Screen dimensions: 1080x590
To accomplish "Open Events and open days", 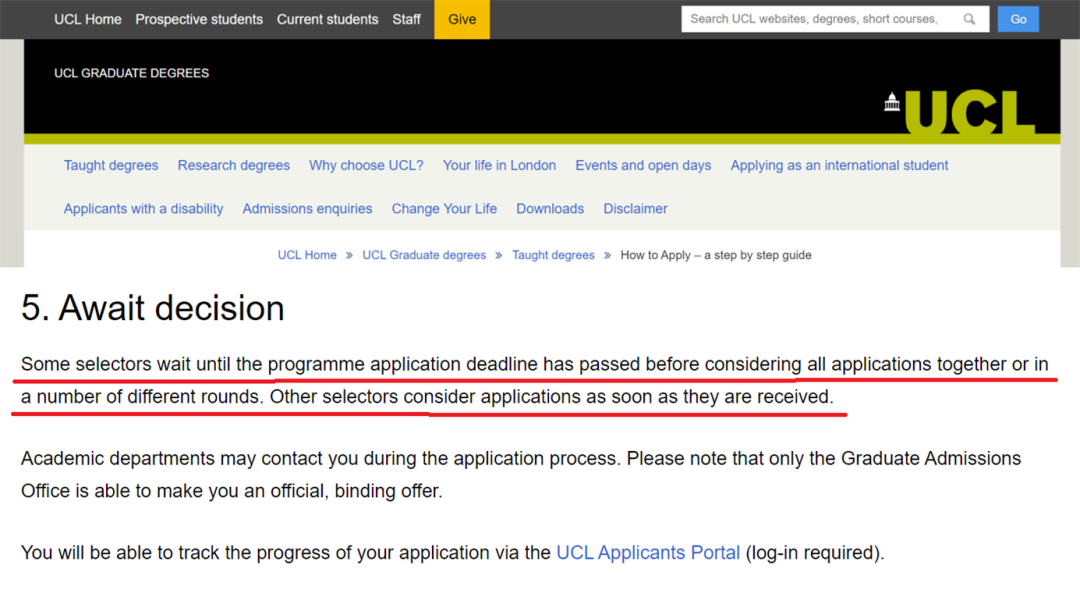I will click(x=643, y=165).
